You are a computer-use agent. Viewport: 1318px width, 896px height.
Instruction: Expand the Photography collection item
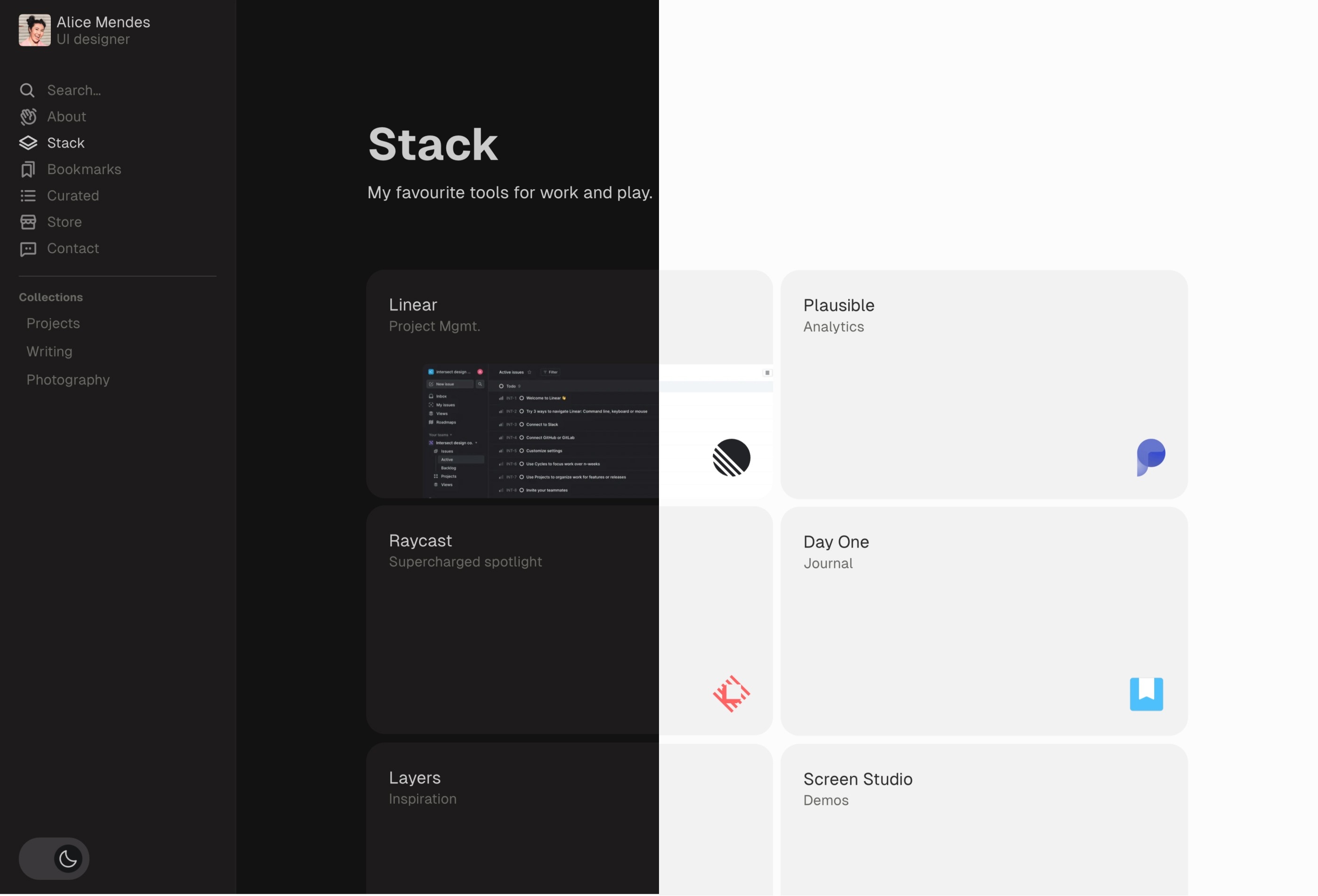(68, 378)
